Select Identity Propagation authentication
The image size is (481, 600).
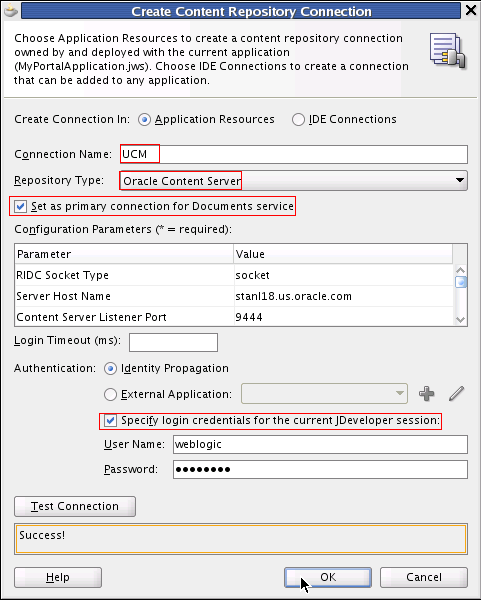tap(110, 368)
